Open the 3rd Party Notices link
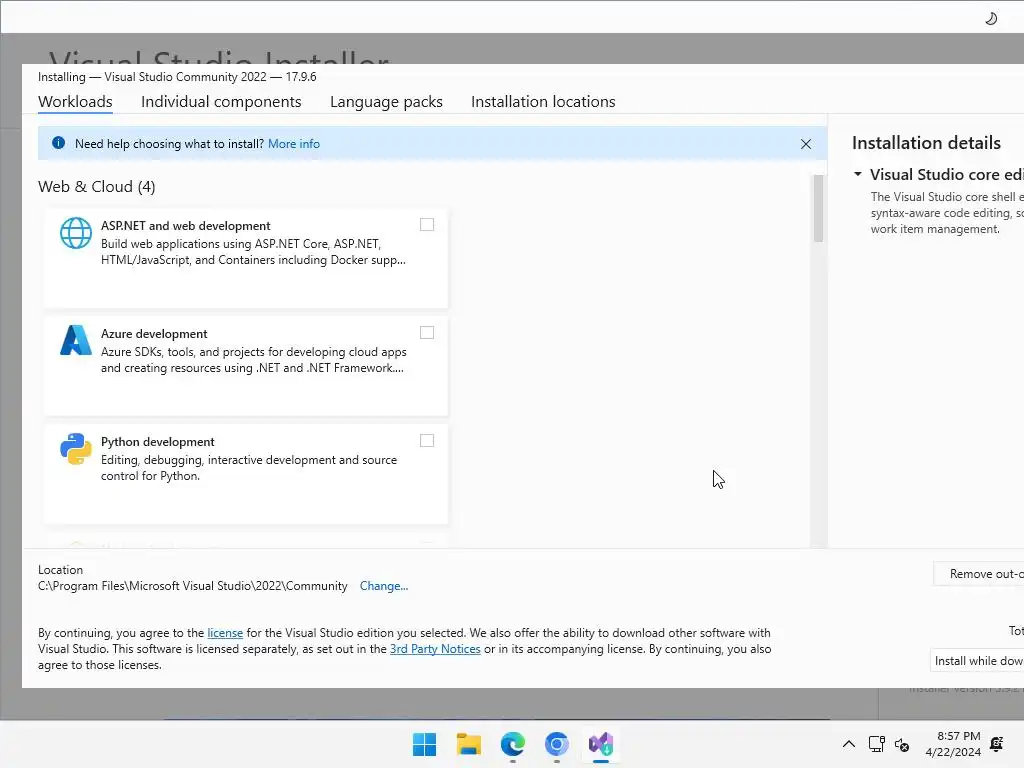Image resolution: width=1024 pixels, height=768 pixels. (435, 649)
